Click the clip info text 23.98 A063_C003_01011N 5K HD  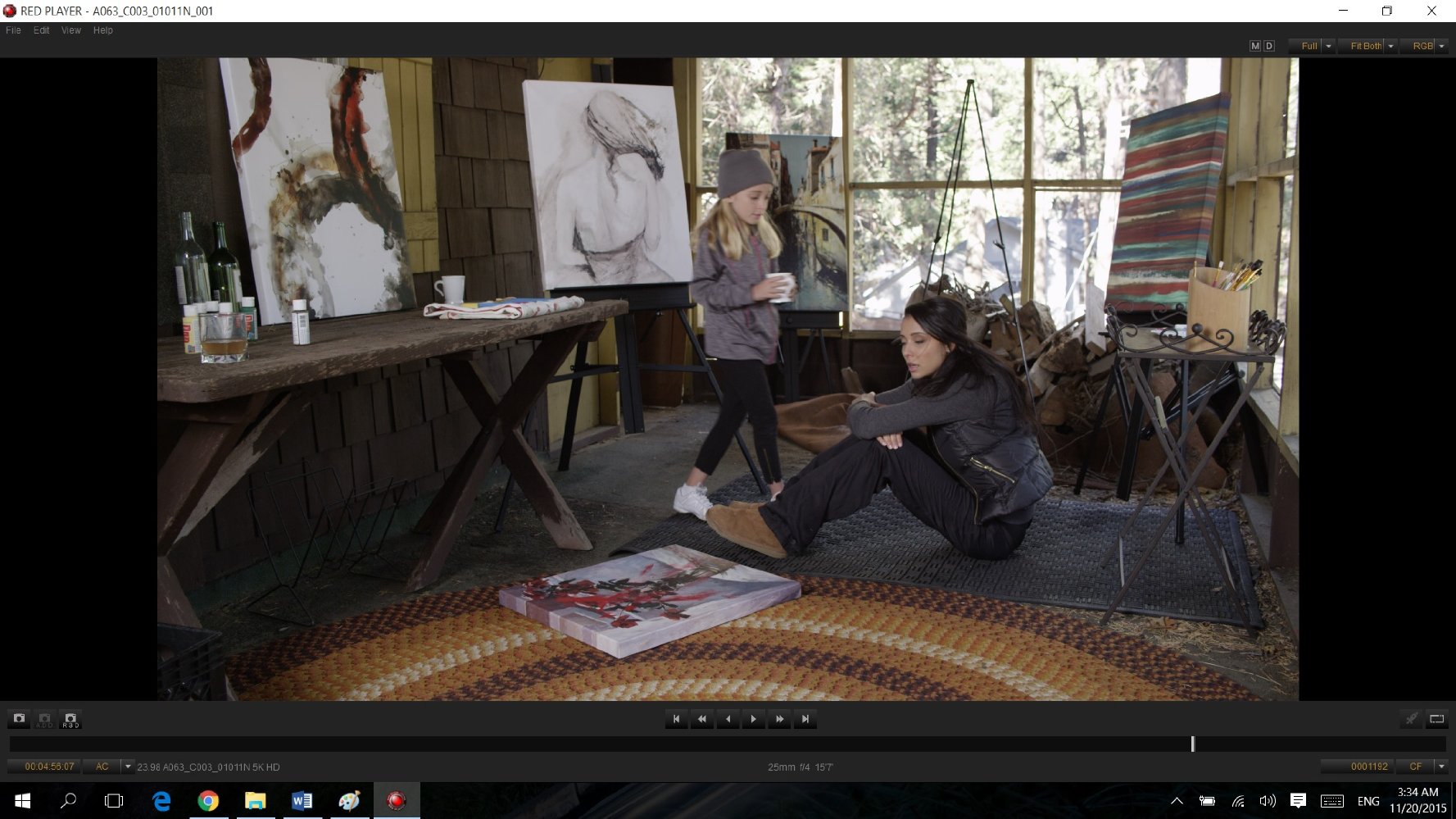[208, 767]
